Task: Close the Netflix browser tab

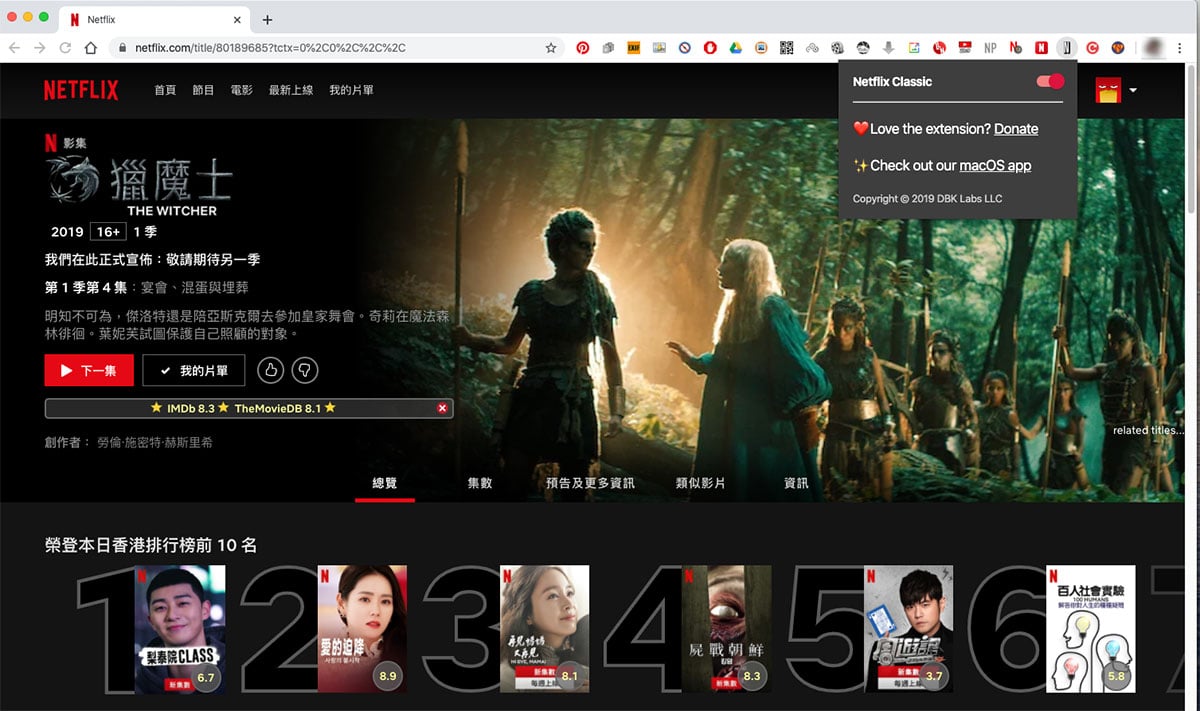Action: coord(238,20)
